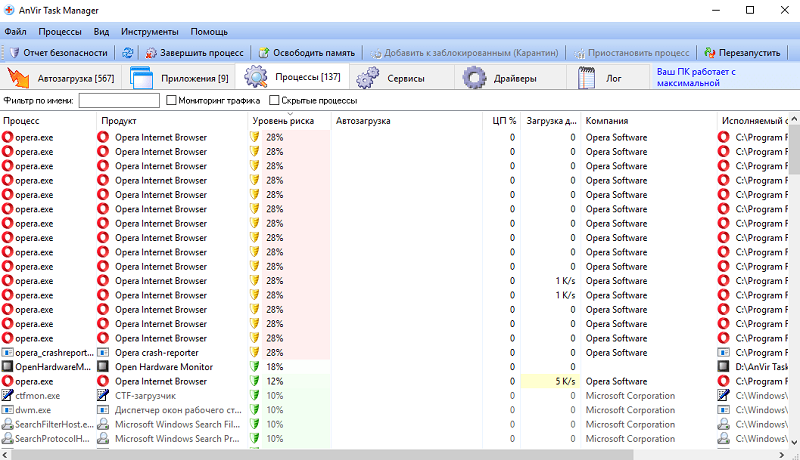Click the AnVir Task Manager title bar icon
Screen dimensions: 800x460
(x=9, y=10)
